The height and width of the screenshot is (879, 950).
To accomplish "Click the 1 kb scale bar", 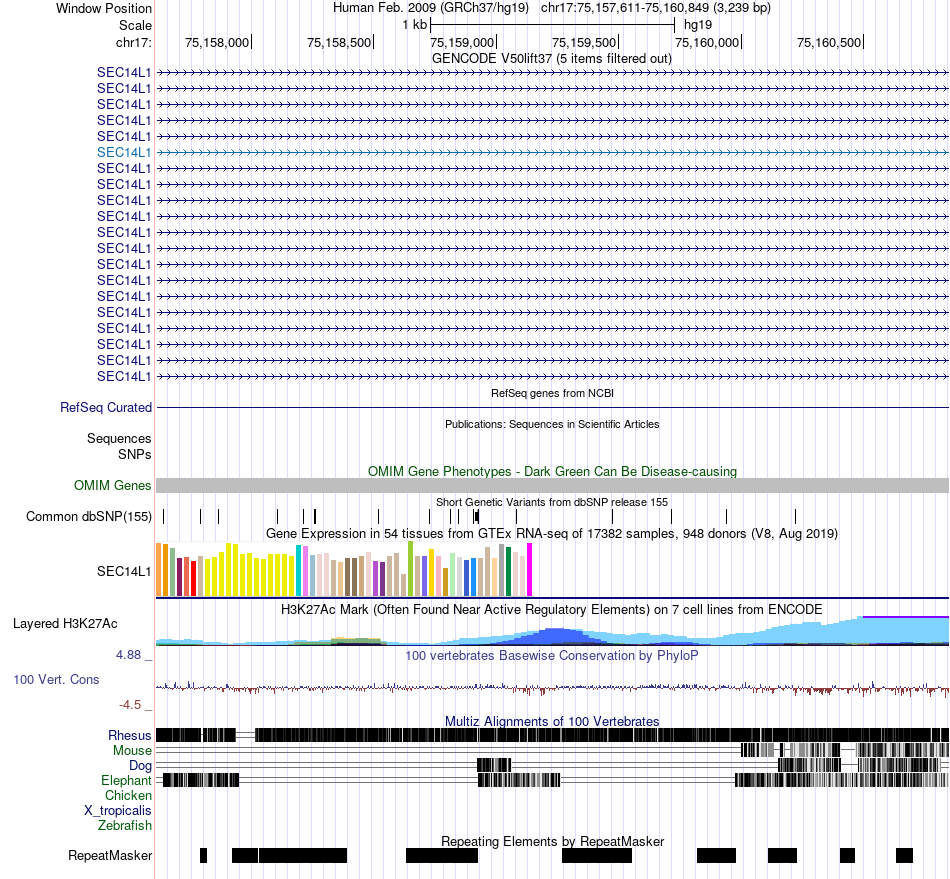I will tap(552, 25).
